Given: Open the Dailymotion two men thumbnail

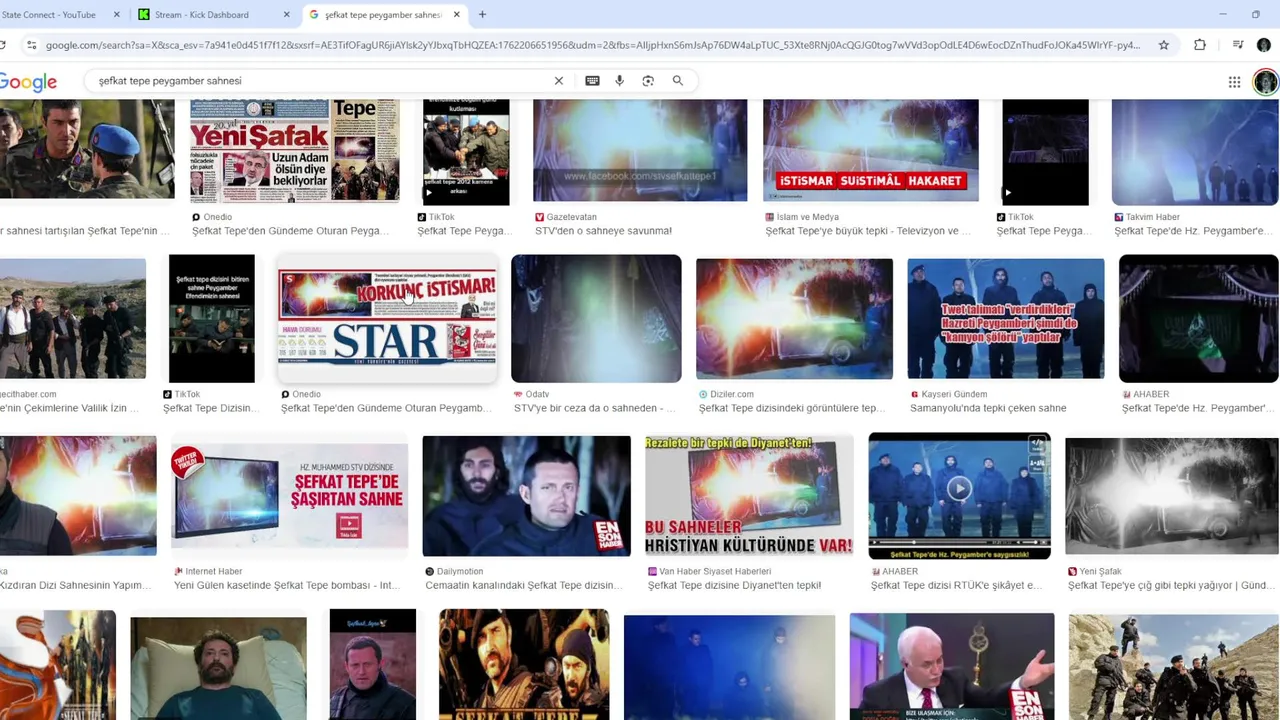Looking at the screenshot, I should click(x=526, y=496).
